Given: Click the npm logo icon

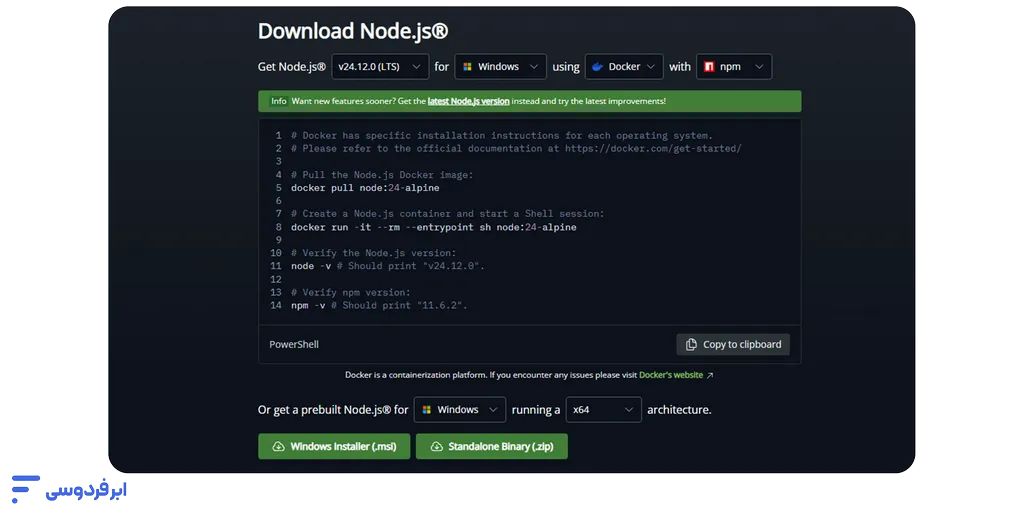Looking at the screenshot, I should tap(709, 67).
